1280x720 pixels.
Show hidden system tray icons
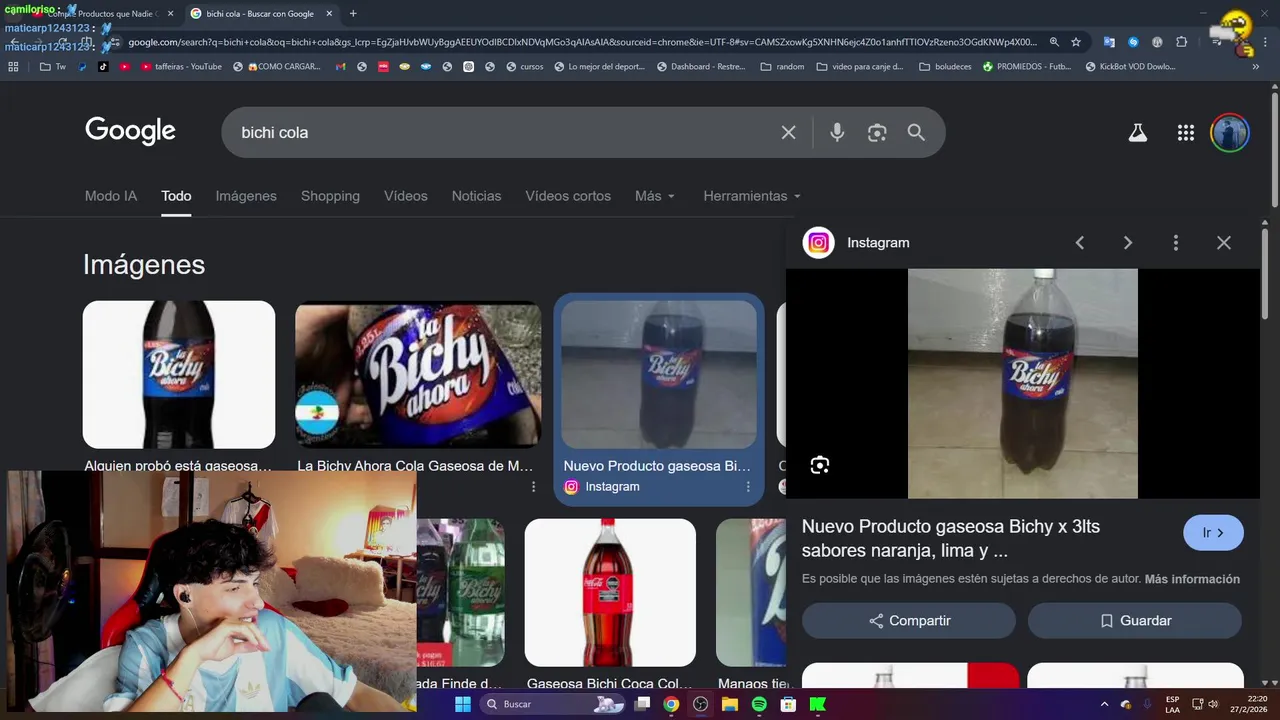pyautogui.click(x=1104, y=704)
